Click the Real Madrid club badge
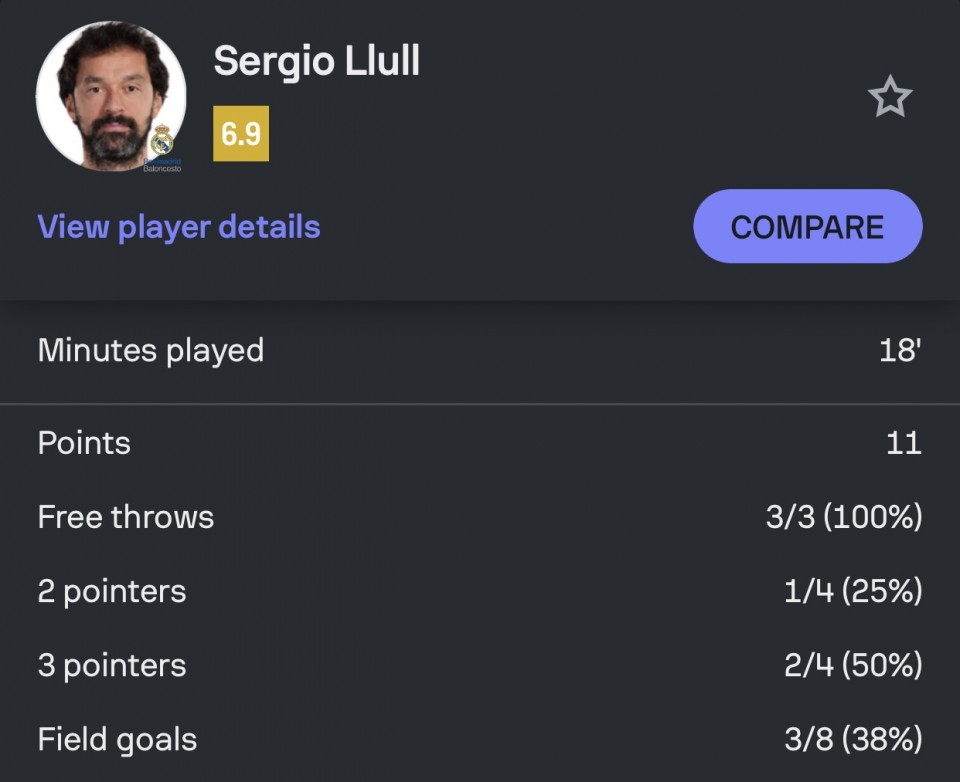This screenshot has height=782, width=960. pos(162,140)
